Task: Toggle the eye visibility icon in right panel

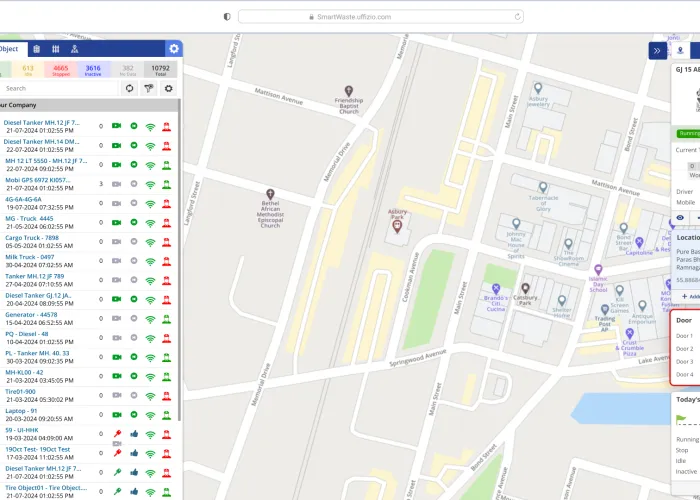Action: click(x=680, y=217)
